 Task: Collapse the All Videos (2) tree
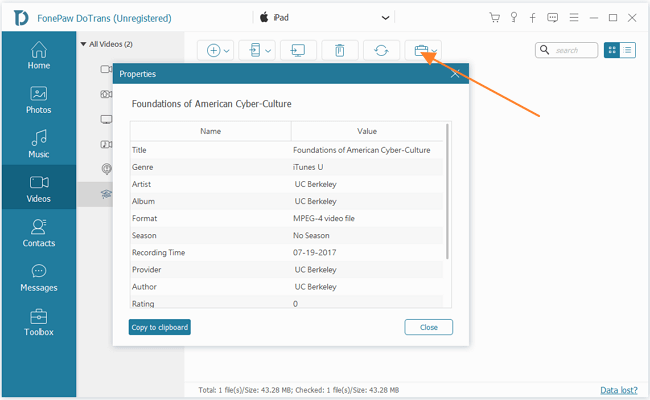pos(83,44)
